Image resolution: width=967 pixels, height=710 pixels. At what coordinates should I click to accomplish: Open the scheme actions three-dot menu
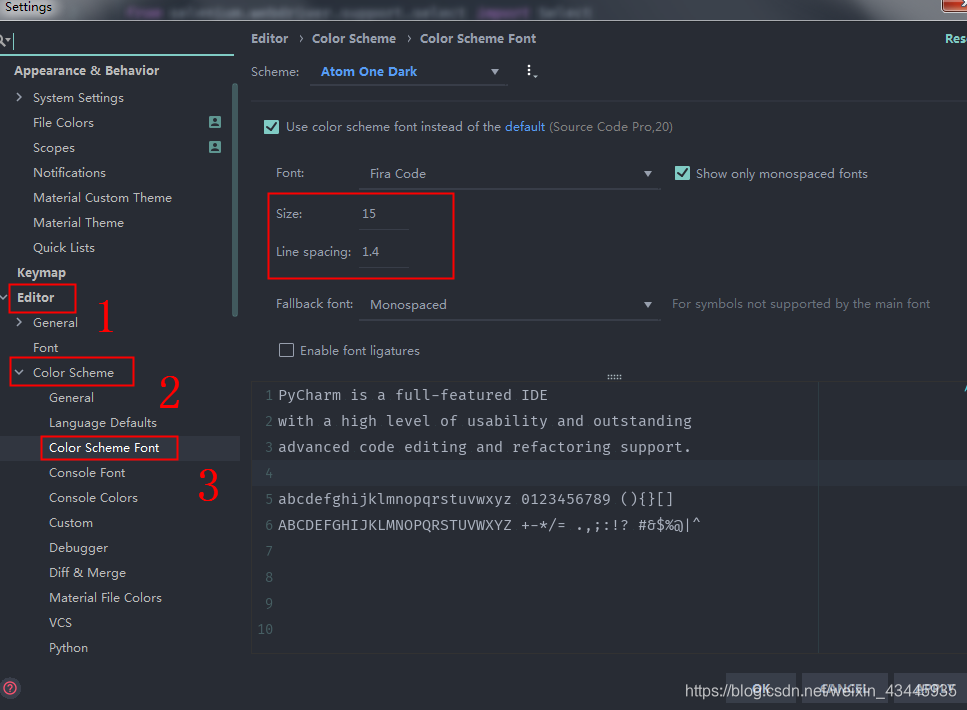(x=530, y=72)
